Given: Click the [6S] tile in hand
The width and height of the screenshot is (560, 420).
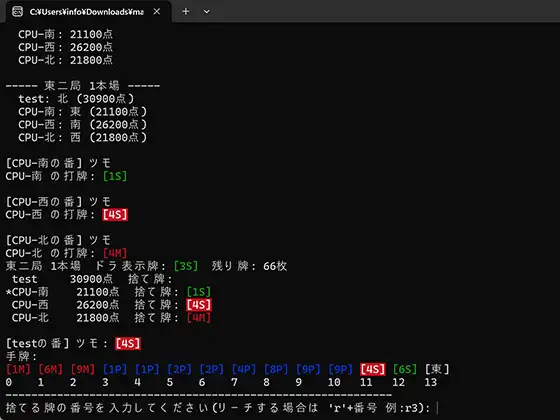Looking at the screenshot, I should 405,369.
